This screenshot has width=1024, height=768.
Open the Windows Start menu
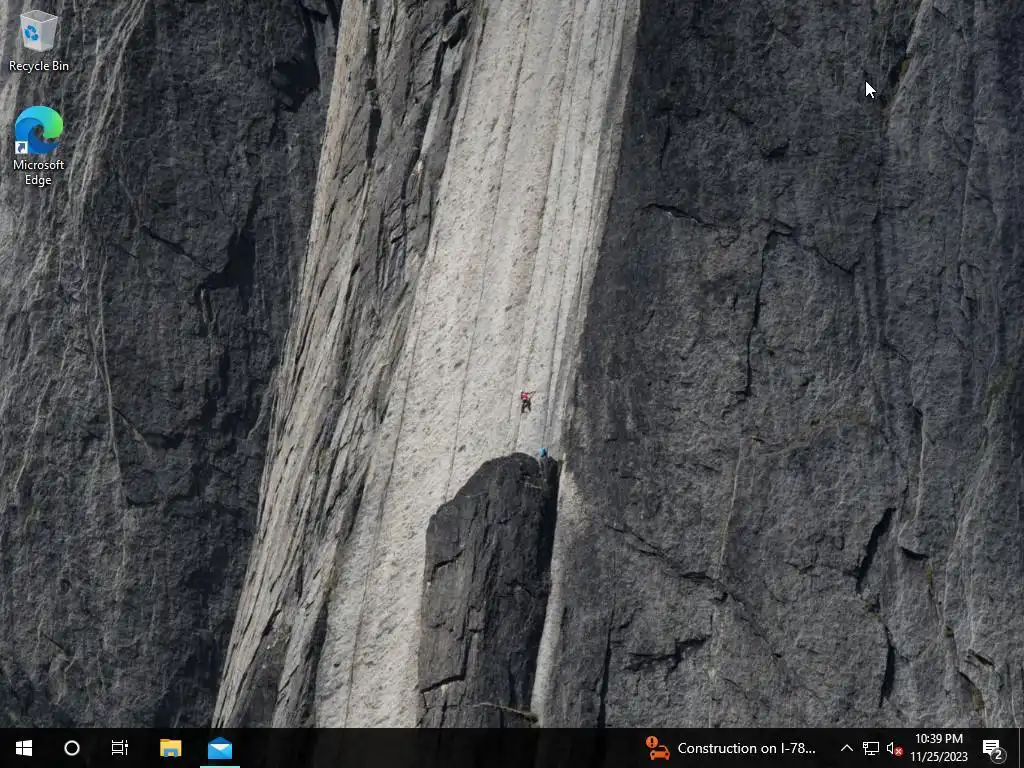(x=24, y=748)
